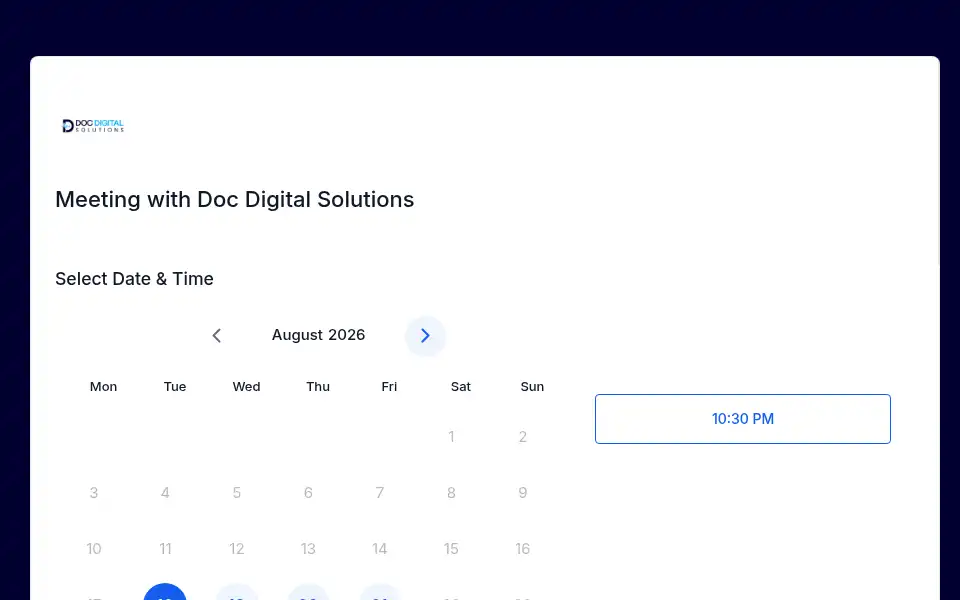
Task: Click the Mon column header
Action: point(103,386)
